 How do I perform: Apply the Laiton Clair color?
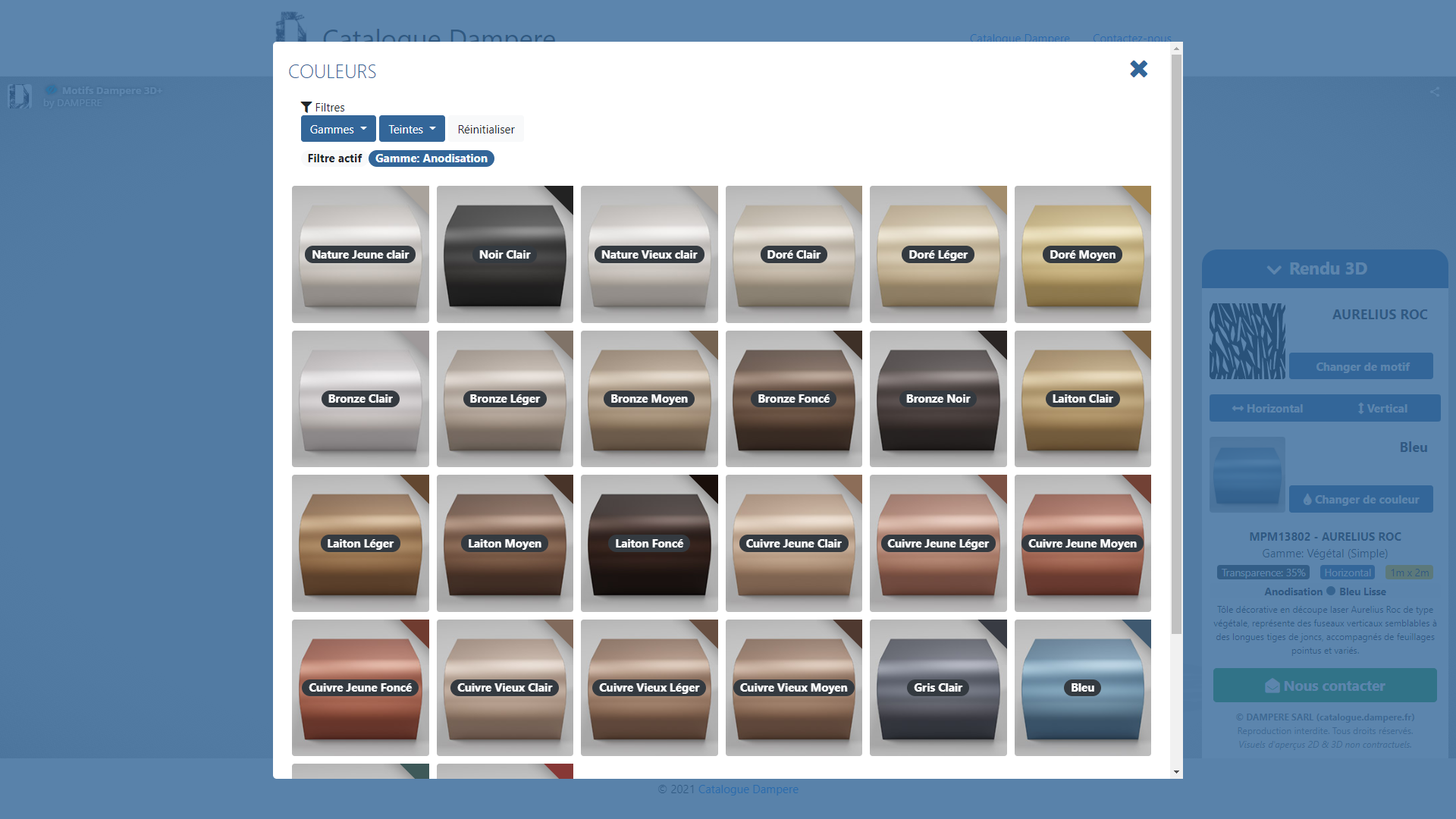click(x=1083, y=399)
